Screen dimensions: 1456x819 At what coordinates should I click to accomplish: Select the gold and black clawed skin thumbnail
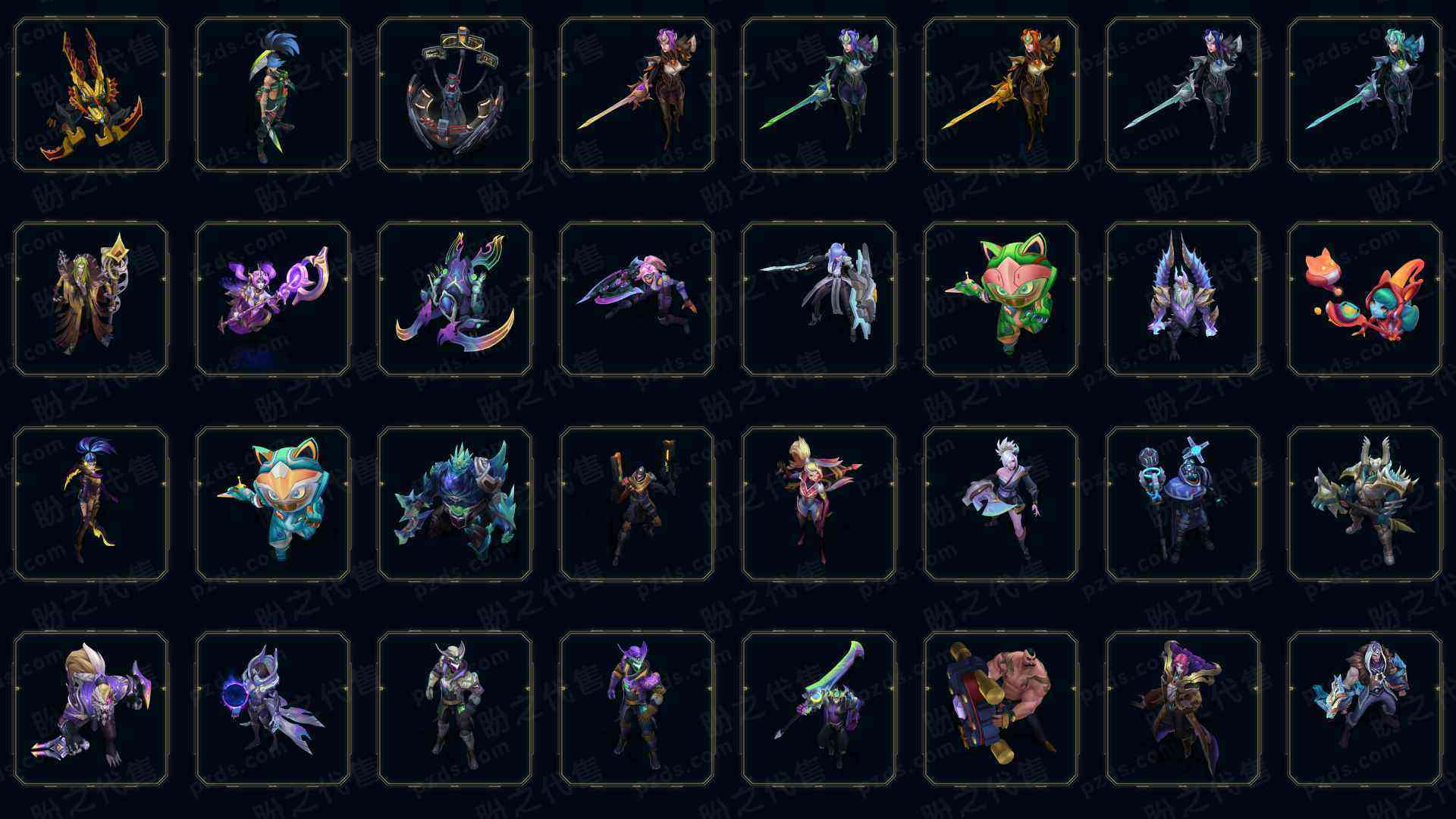click(x=91, y=94)
